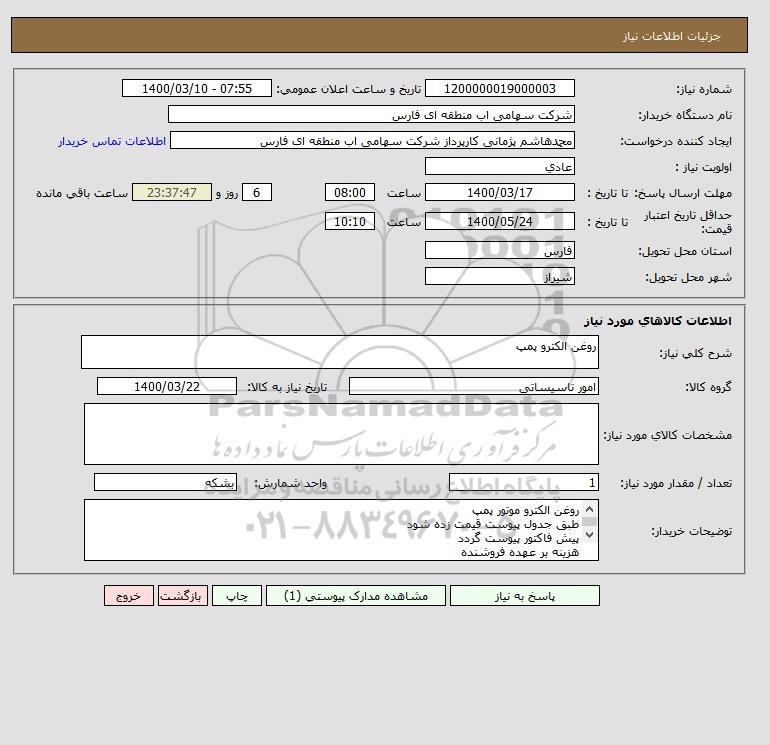770x745 pixels.
Task: Click the توضیحات خریدار notes area
Action: click(x=341, y=530)
